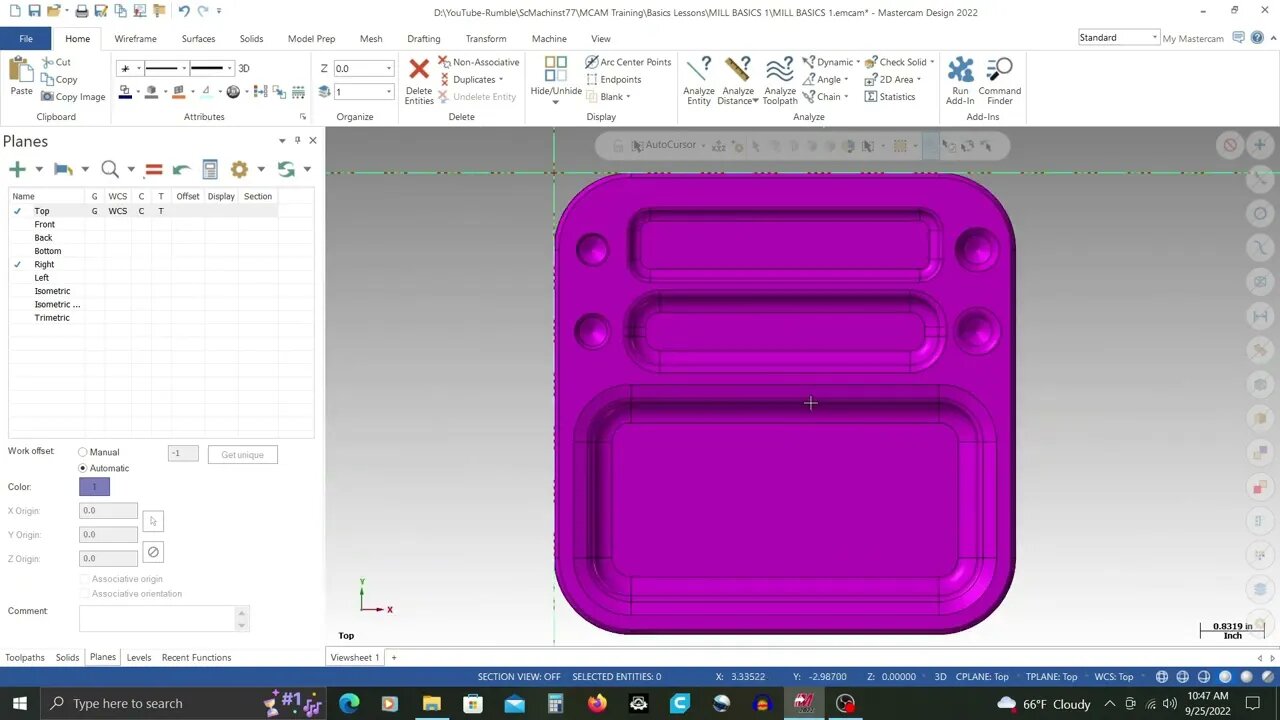
Task: Expand the Z depth dropdown
Action: coord(389,69)
